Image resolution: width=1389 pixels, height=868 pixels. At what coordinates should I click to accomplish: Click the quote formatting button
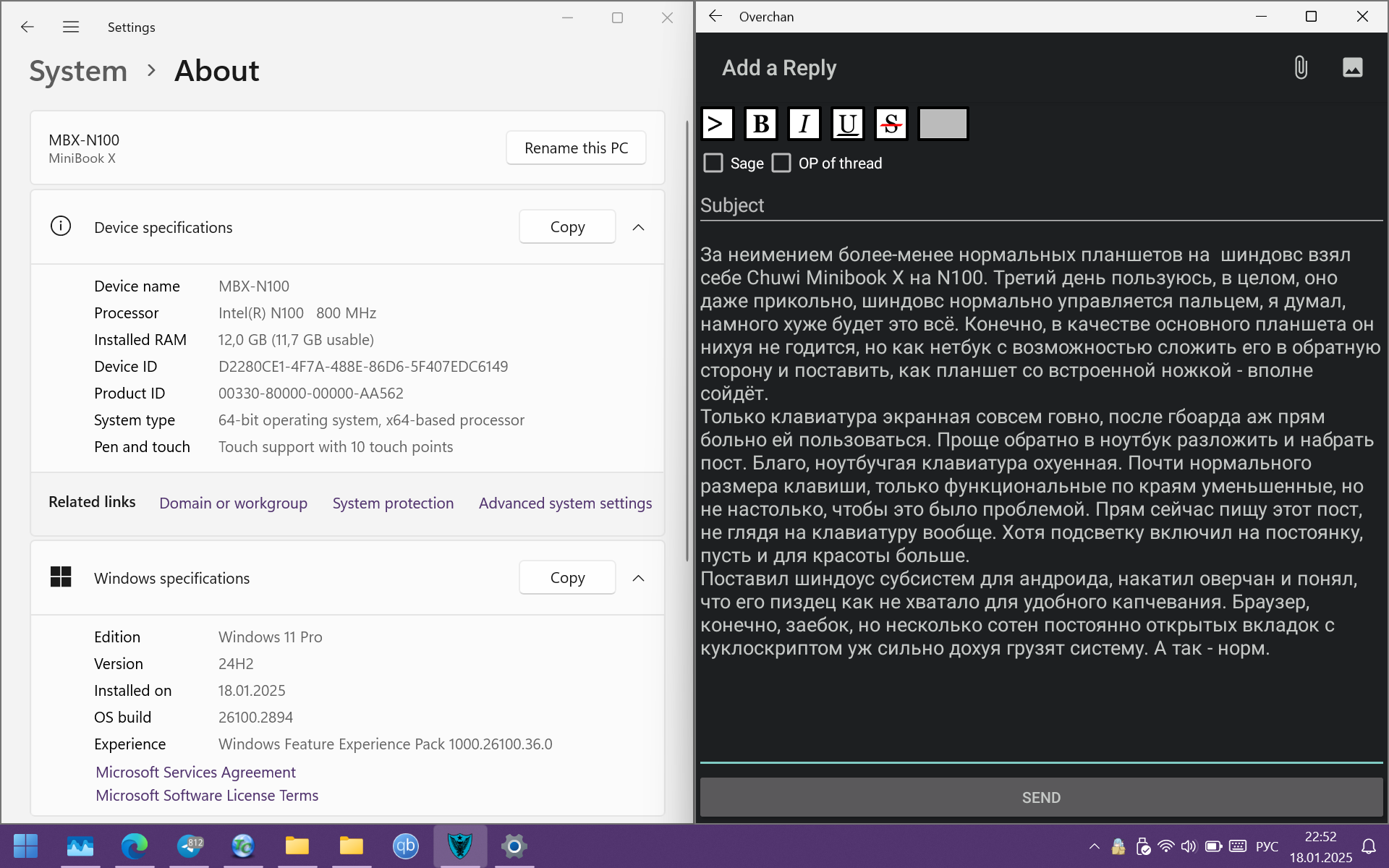(x=716, y=124)
